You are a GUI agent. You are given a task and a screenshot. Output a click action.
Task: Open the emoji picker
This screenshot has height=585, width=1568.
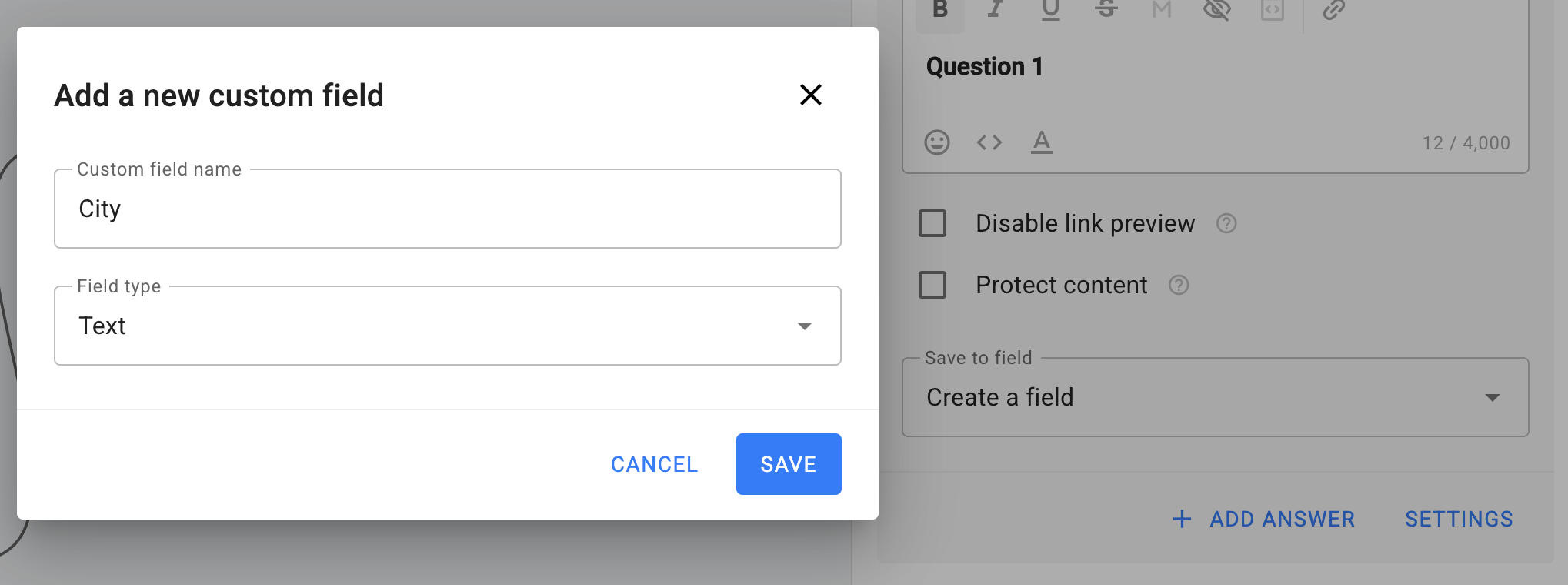[x=936, y=142]
